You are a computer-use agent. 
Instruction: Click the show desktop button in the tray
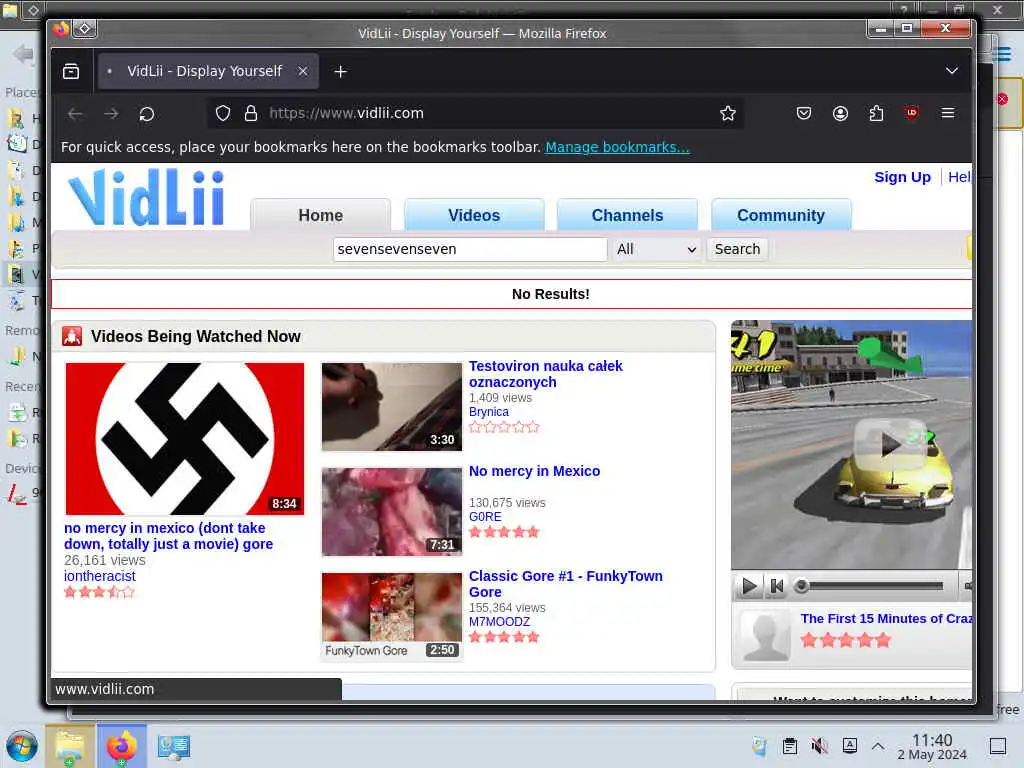(997, 746)
